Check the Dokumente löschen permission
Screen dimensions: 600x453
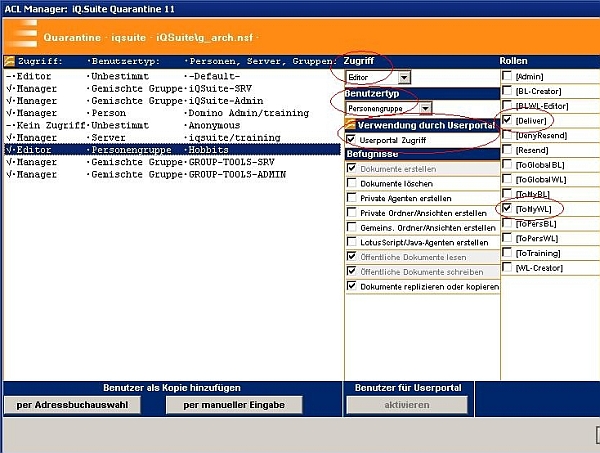point(351,184)
